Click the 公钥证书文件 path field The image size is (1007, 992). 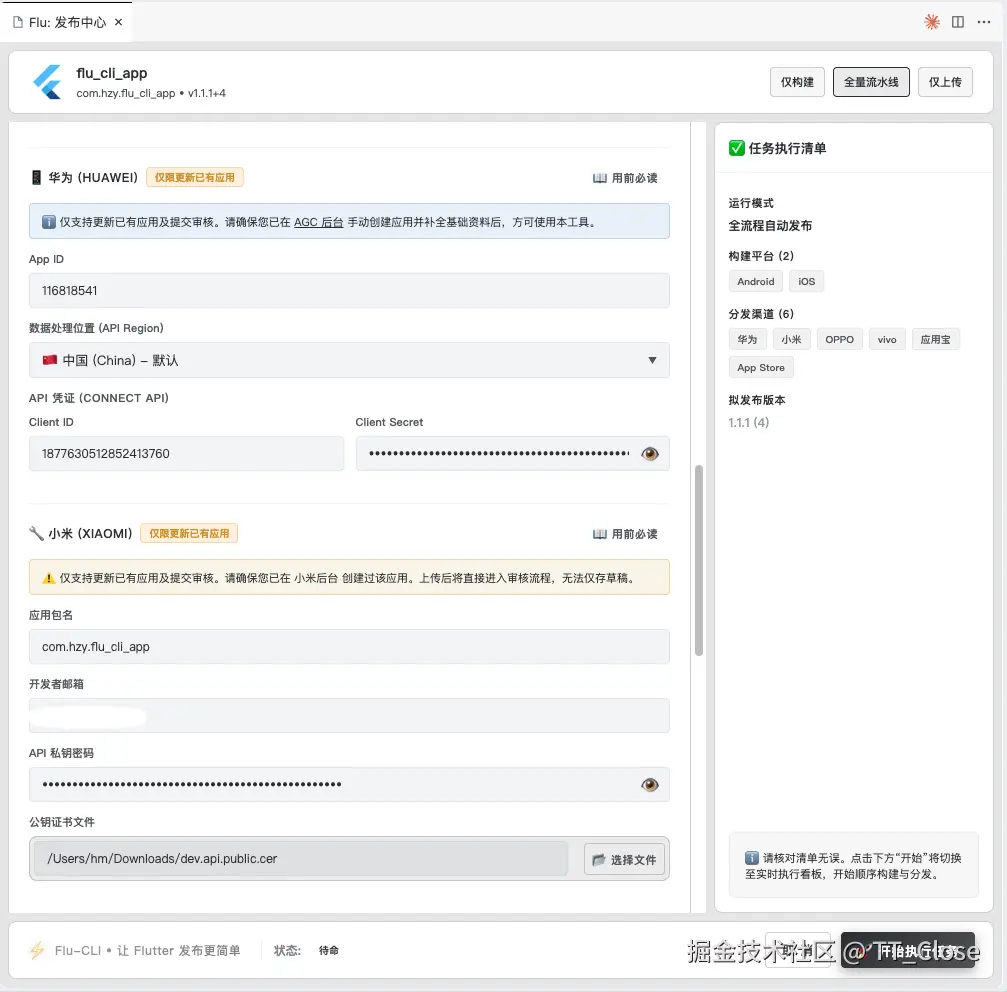point(301,858)
